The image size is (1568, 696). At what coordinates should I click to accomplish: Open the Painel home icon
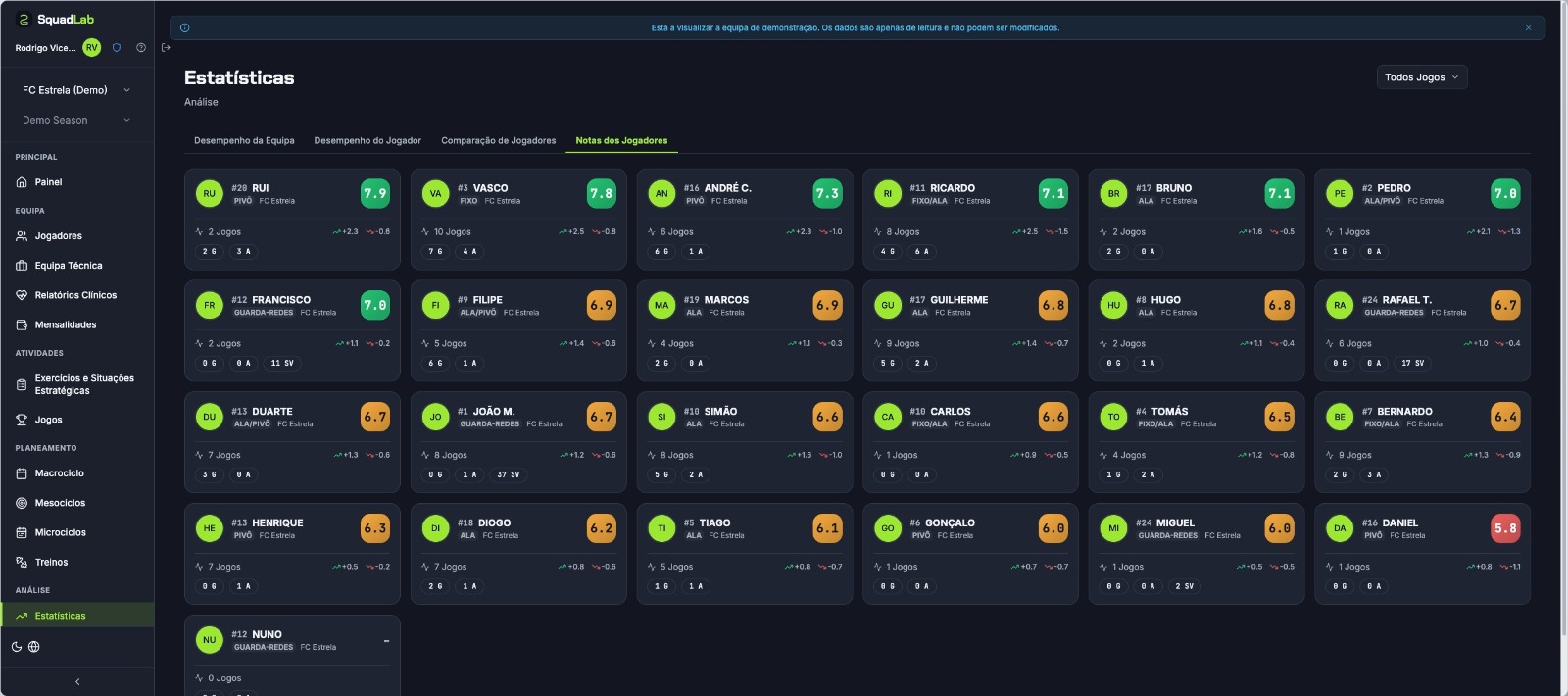click(22, 182)
